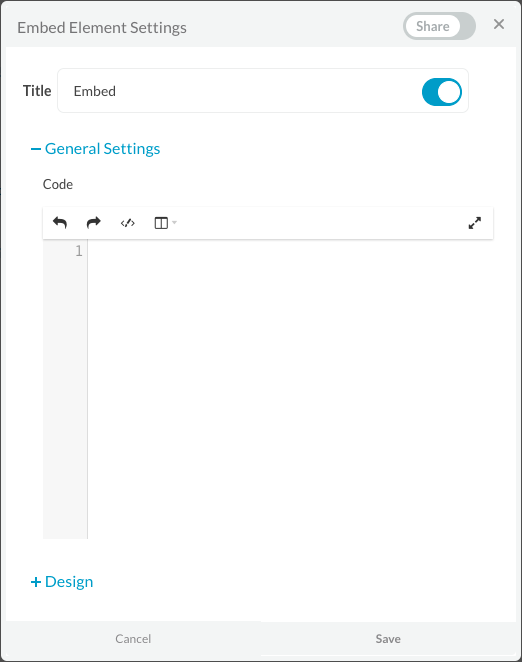The height and width of the screenshot is (662, 522).
Task: Click the undo arrow in code toolbar
Action: pos(60,222)
